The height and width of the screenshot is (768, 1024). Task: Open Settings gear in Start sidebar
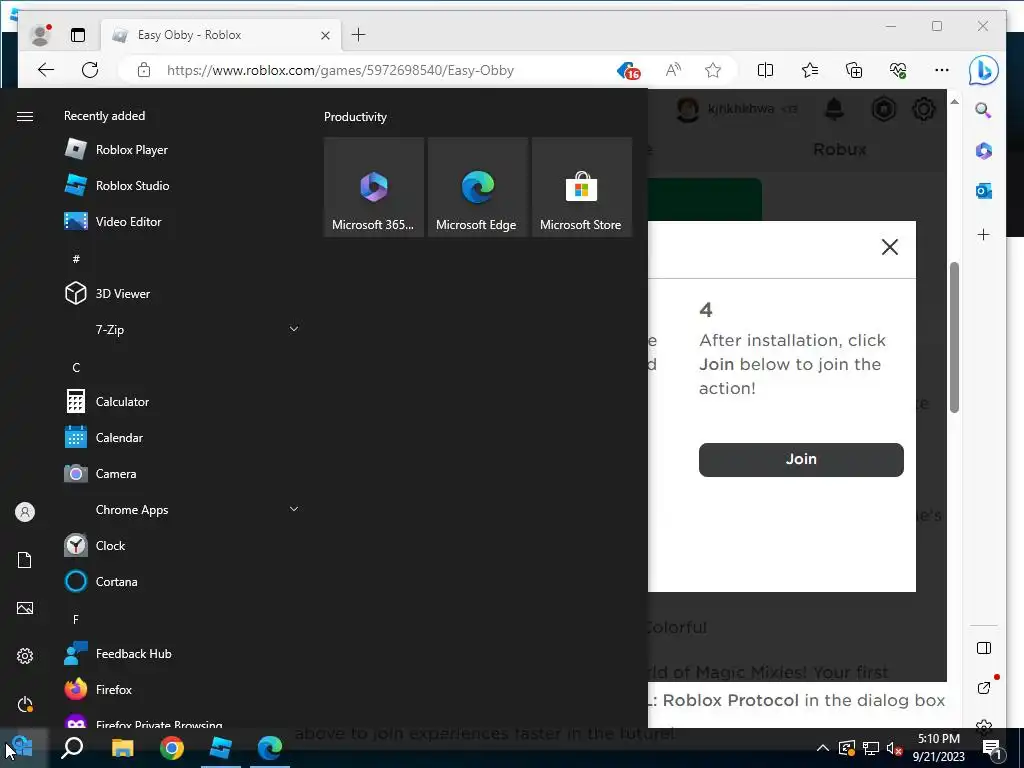tap(25, 656)
